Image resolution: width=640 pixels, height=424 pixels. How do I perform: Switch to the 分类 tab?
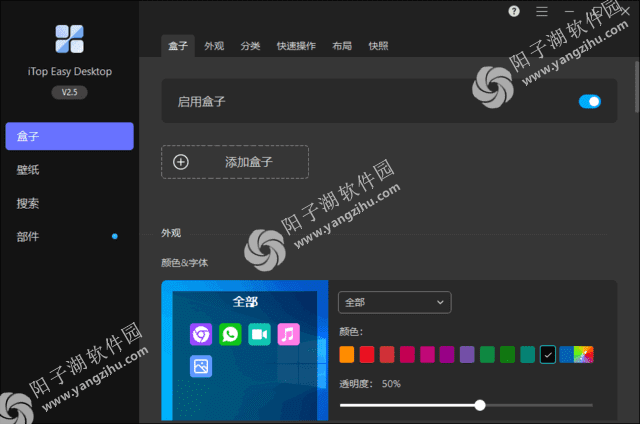pos(250,46)
